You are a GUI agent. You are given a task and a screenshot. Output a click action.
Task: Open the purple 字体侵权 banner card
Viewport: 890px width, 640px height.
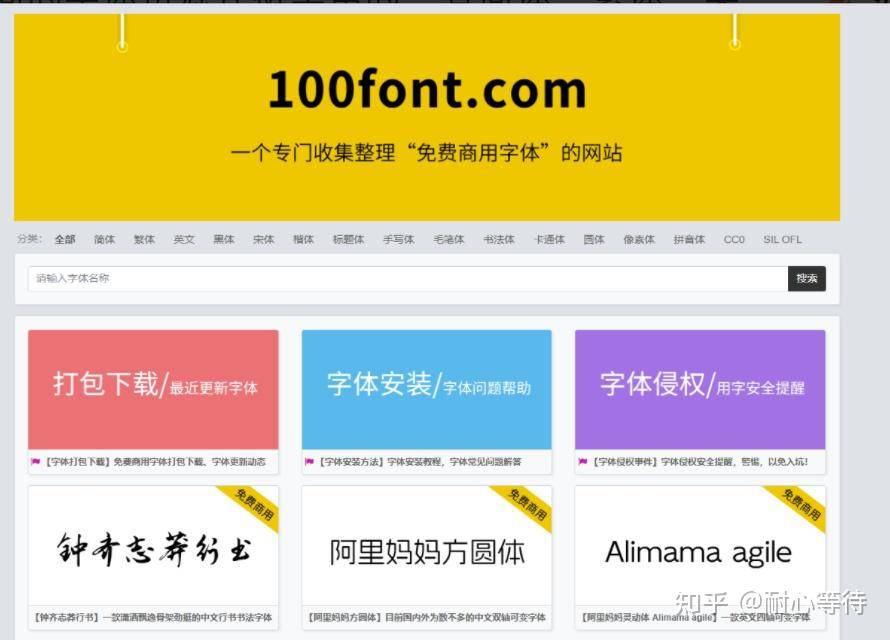click(700, 389)
